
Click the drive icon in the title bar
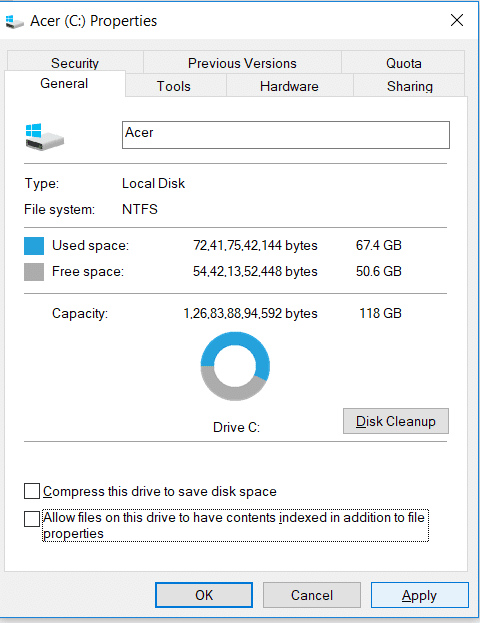point(14,21)
